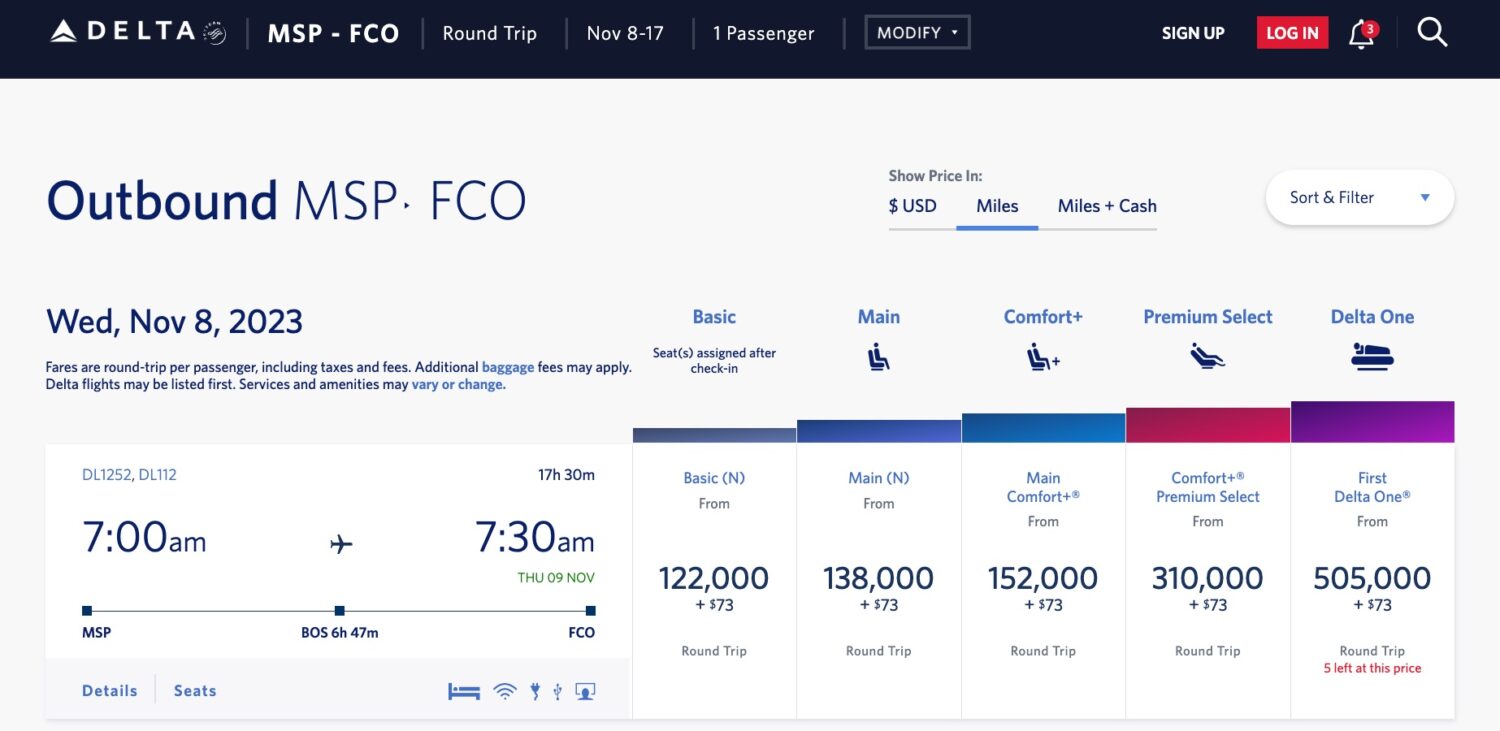Click the Delta logo in header
Screen dimensions: 1500x731
pyautogui.click(x=137, y=32)
